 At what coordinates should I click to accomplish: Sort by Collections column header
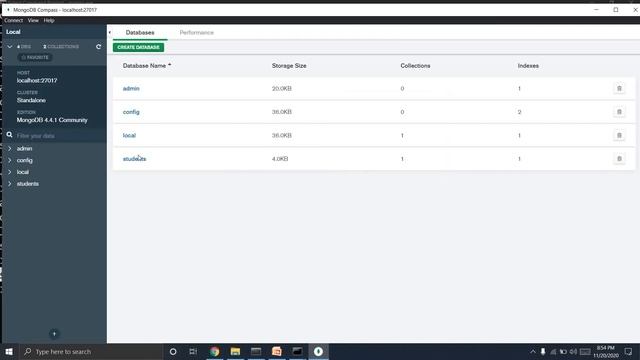coord(415,66)
